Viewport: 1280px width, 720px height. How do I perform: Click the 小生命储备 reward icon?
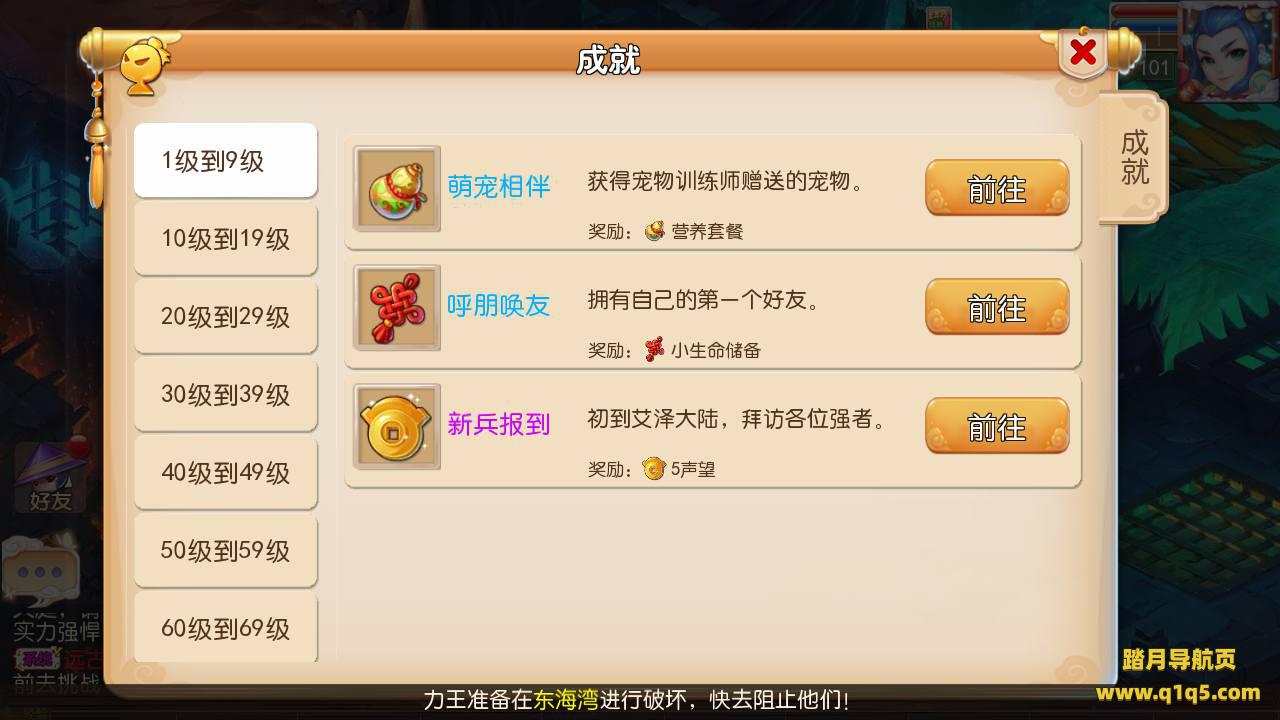click(654, 350)
